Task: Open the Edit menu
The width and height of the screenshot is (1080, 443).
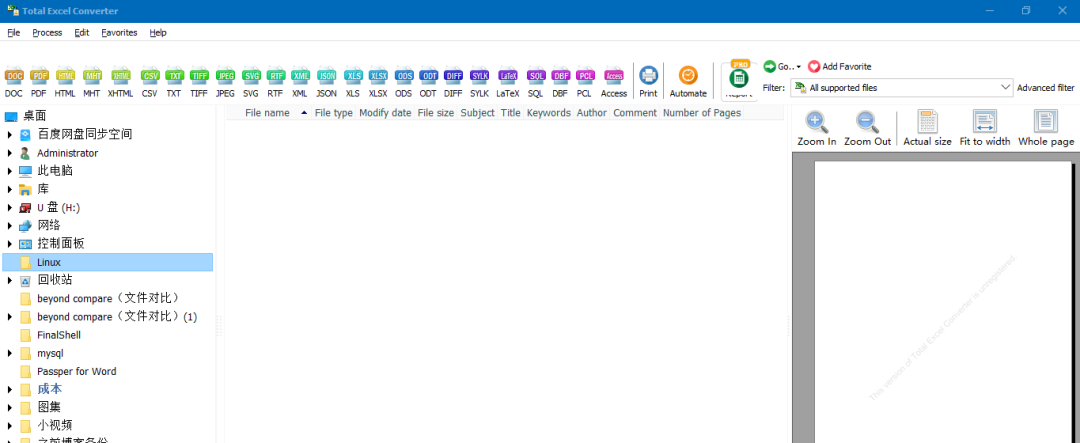Action: coord(82,32)
